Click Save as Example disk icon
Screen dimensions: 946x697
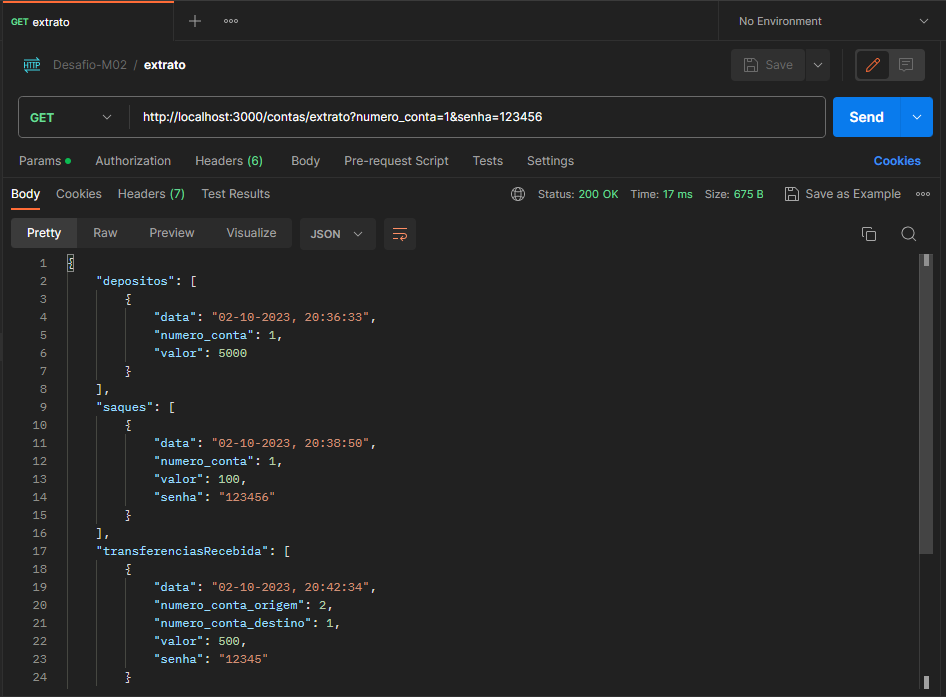(791, 194)
